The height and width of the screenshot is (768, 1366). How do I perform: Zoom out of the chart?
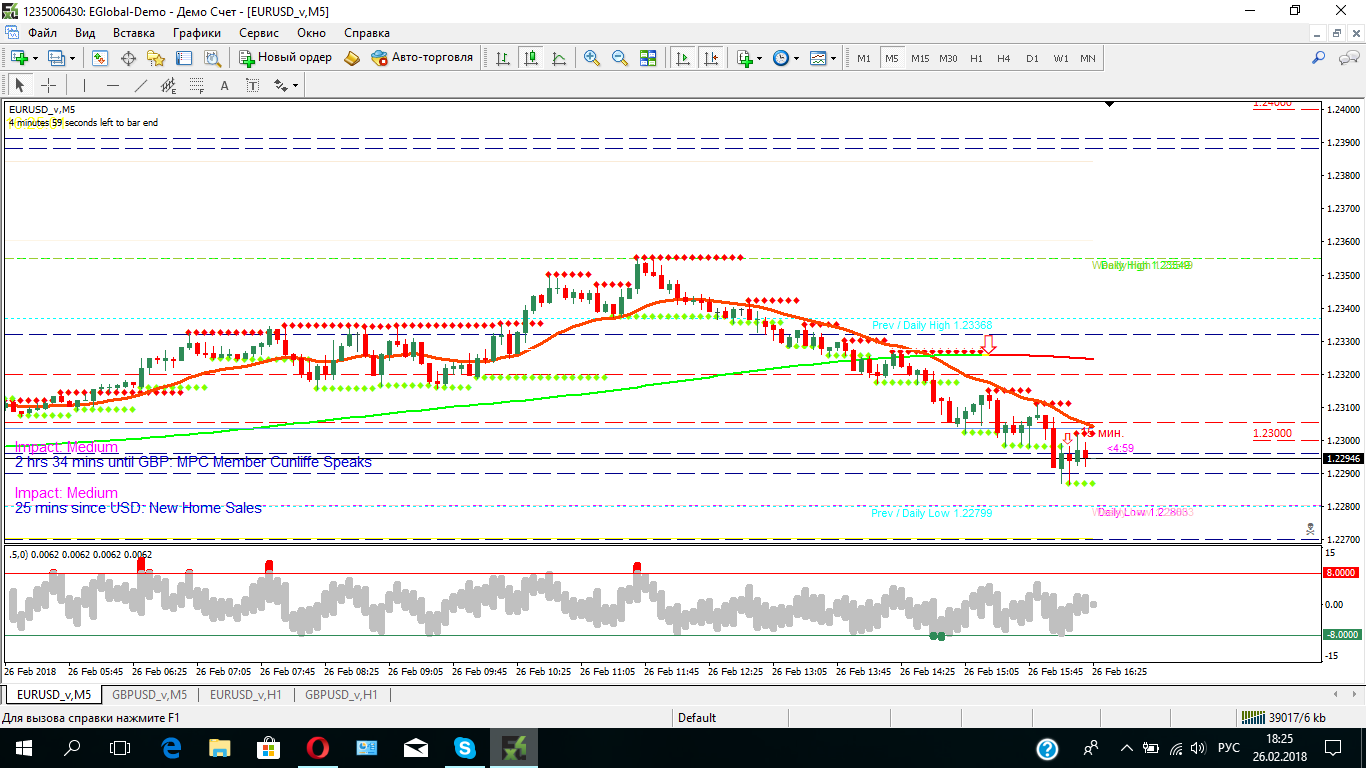point(620,58)
